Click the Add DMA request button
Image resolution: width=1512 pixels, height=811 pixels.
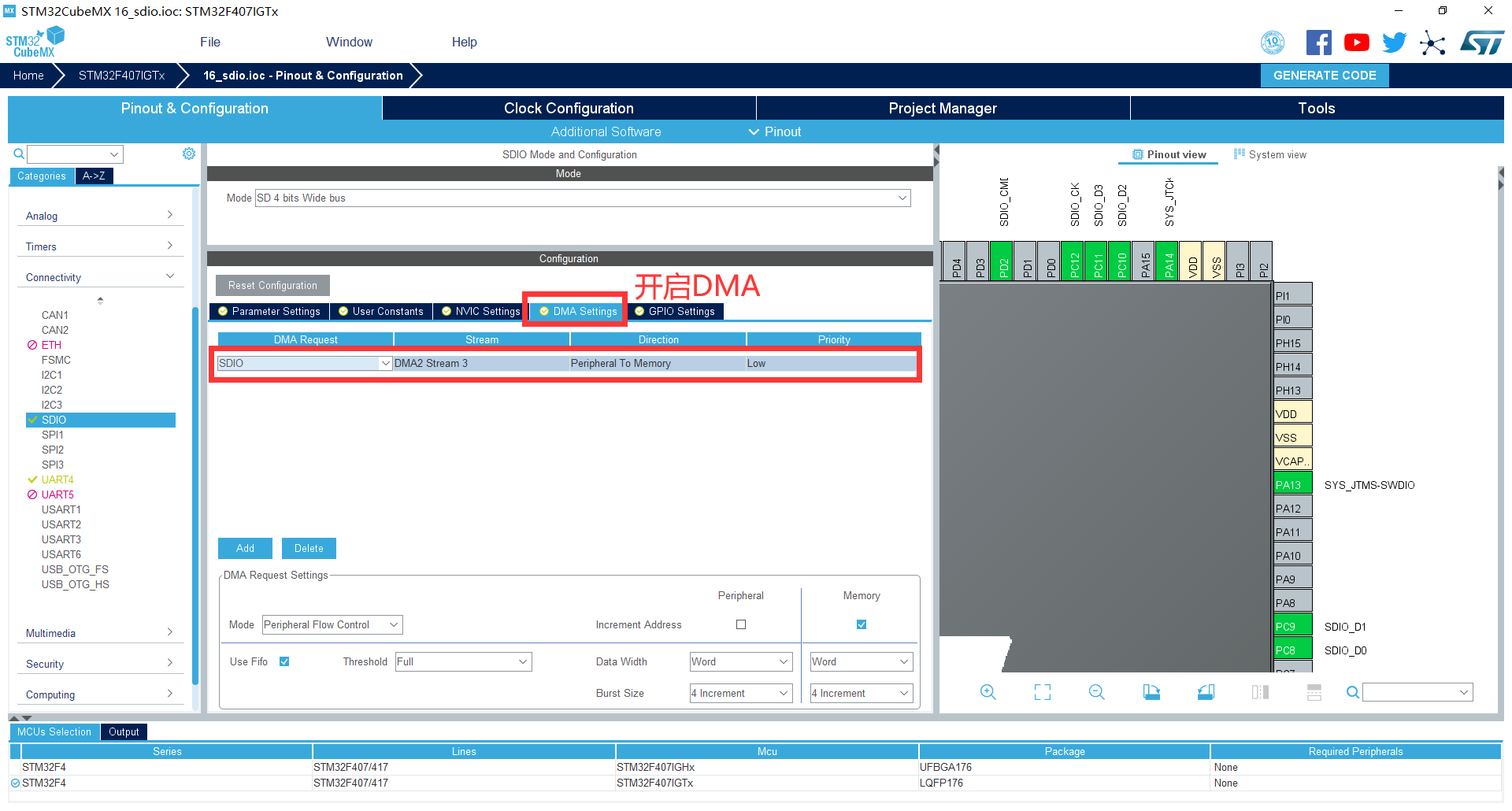[245, 548]
